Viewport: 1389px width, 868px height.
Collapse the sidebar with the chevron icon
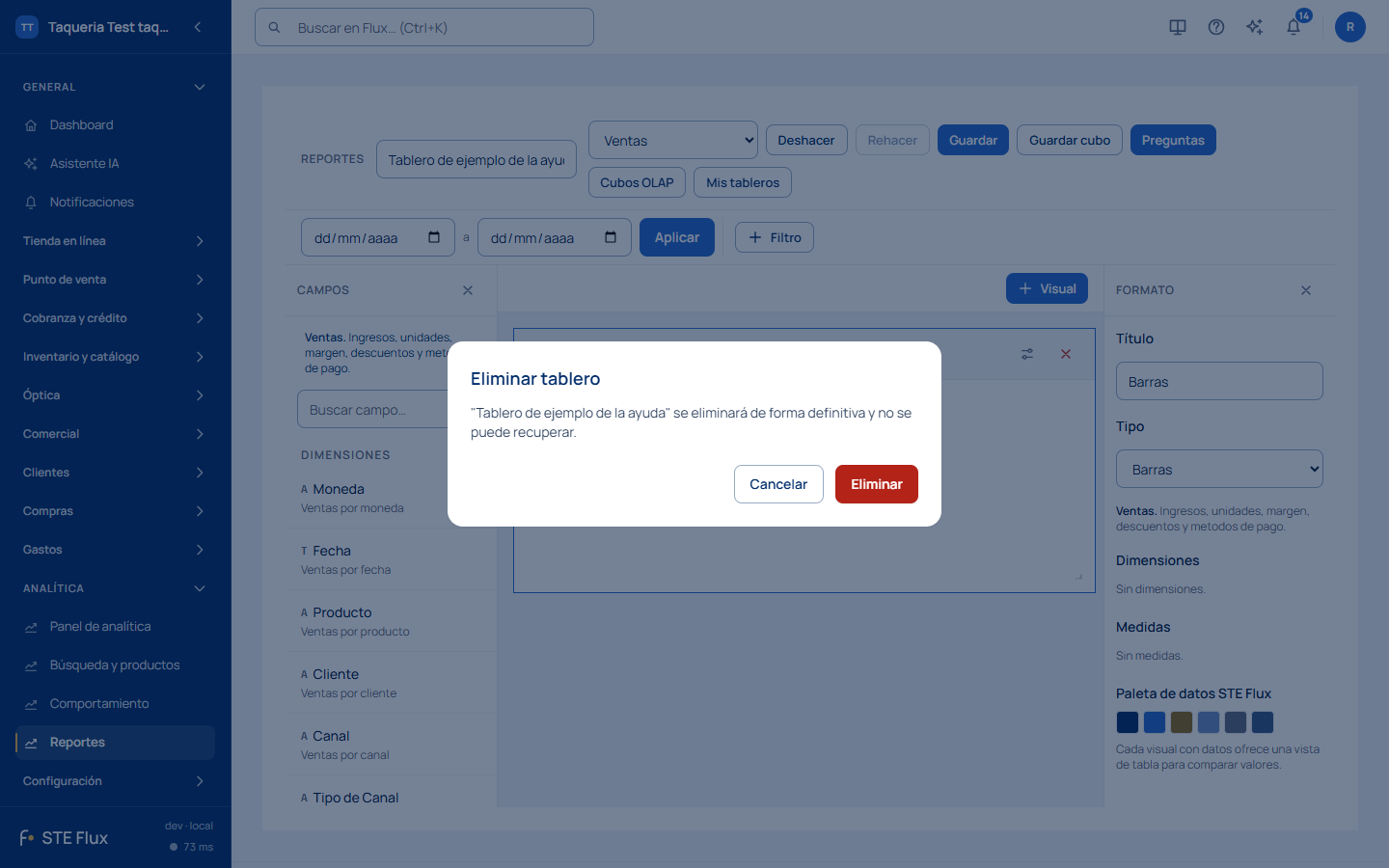pyautogui.click(x=198, y=27)
